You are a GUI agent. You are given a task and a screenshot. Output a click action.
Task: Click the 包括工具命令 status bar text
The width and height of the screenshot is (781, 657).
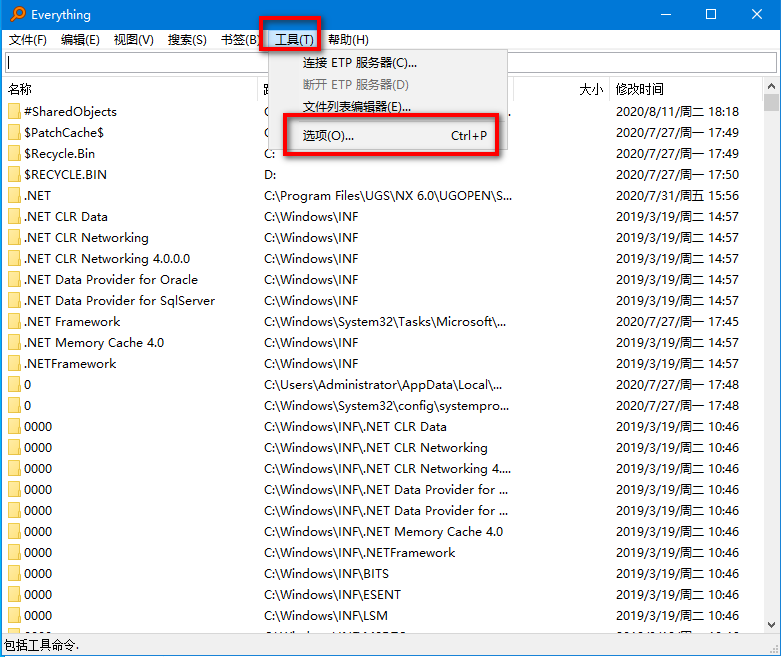41,646
